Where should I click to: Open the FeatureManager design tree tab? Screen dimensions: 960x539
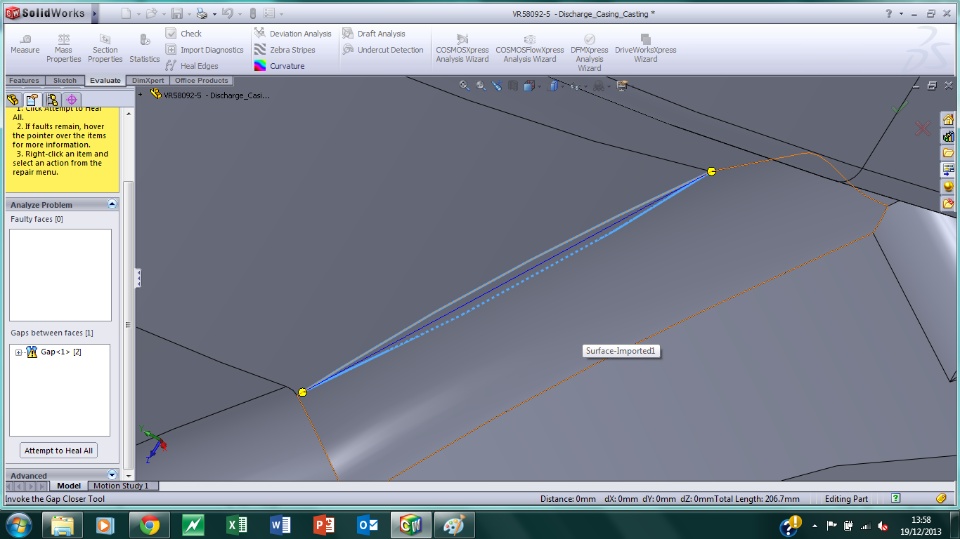[x=12, y=99]
